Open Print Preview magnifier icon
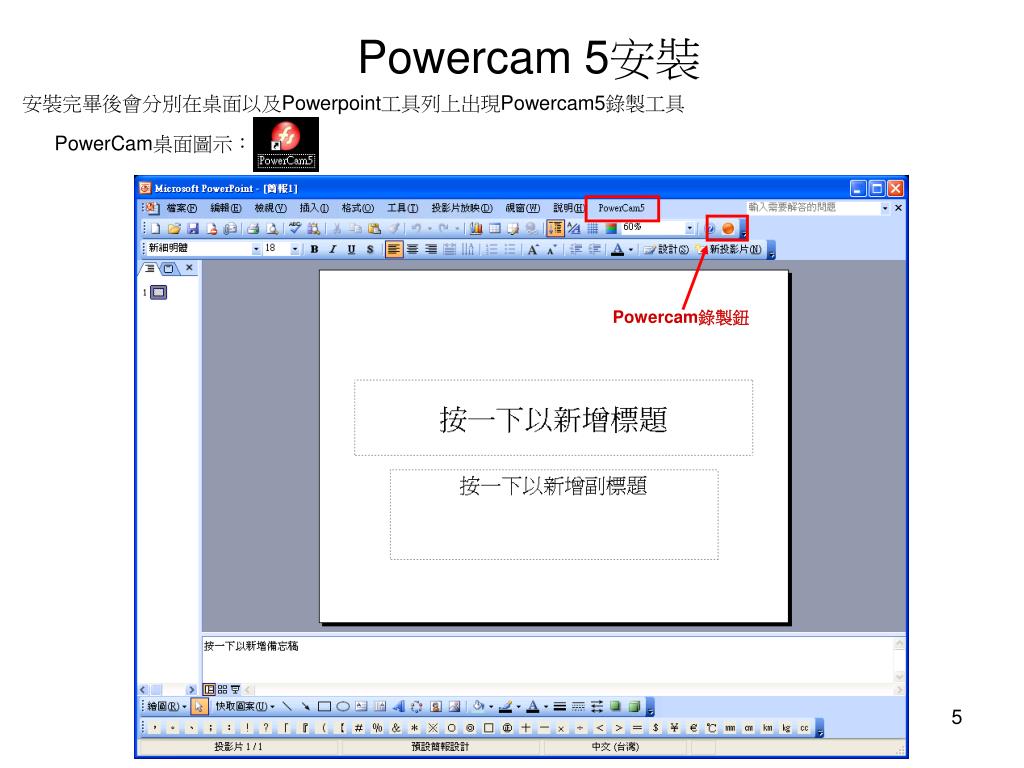This screenshot has height=768, width=1024. (272, 229)
